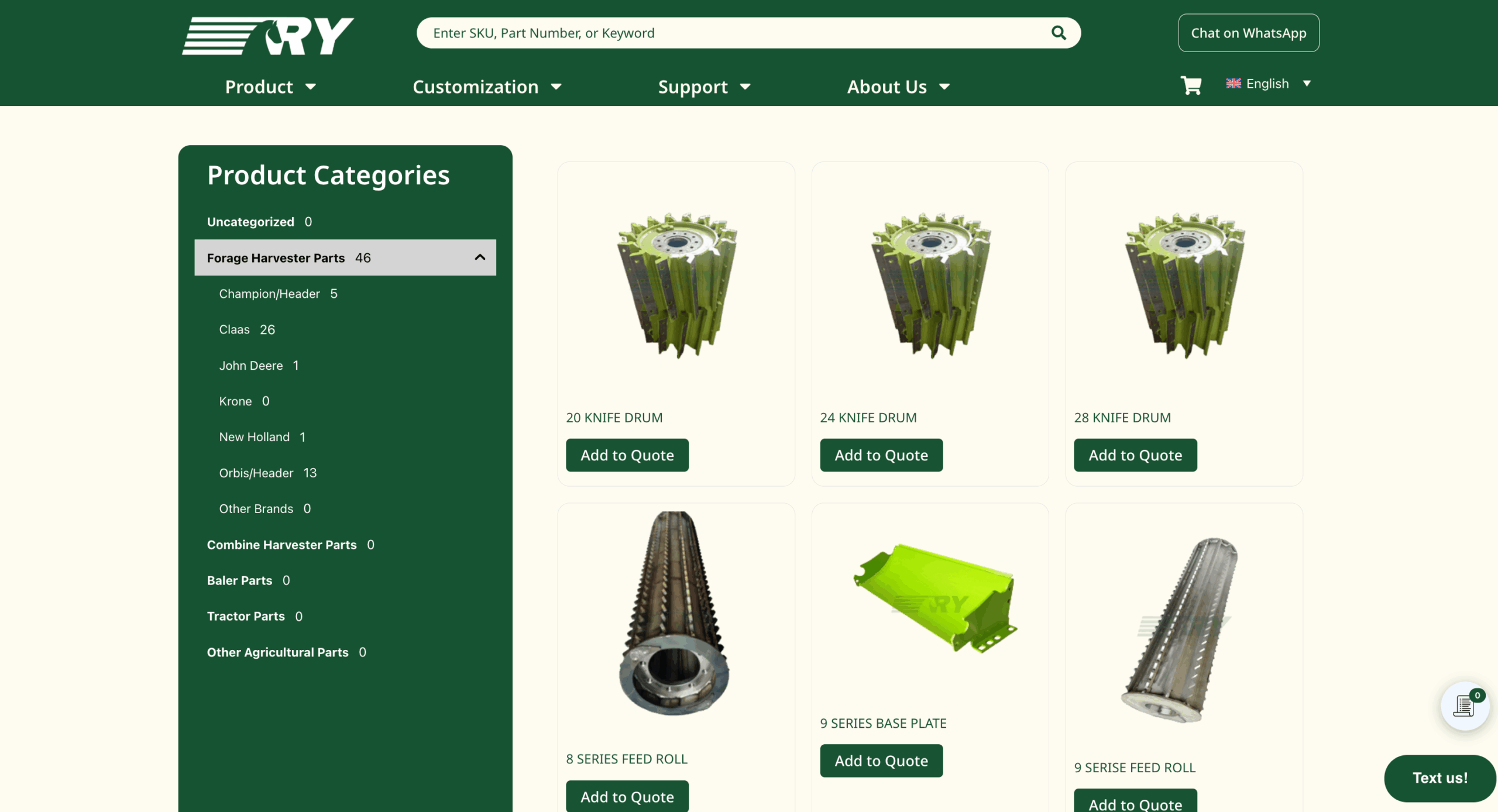
Task: Click the UK flag language icon
Action: coord(1233,84)
